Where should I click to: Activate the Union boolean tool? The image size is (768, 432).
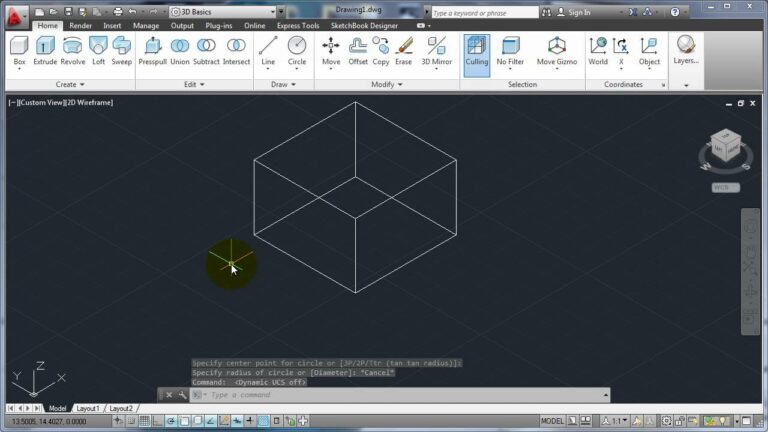pos(180,50)
